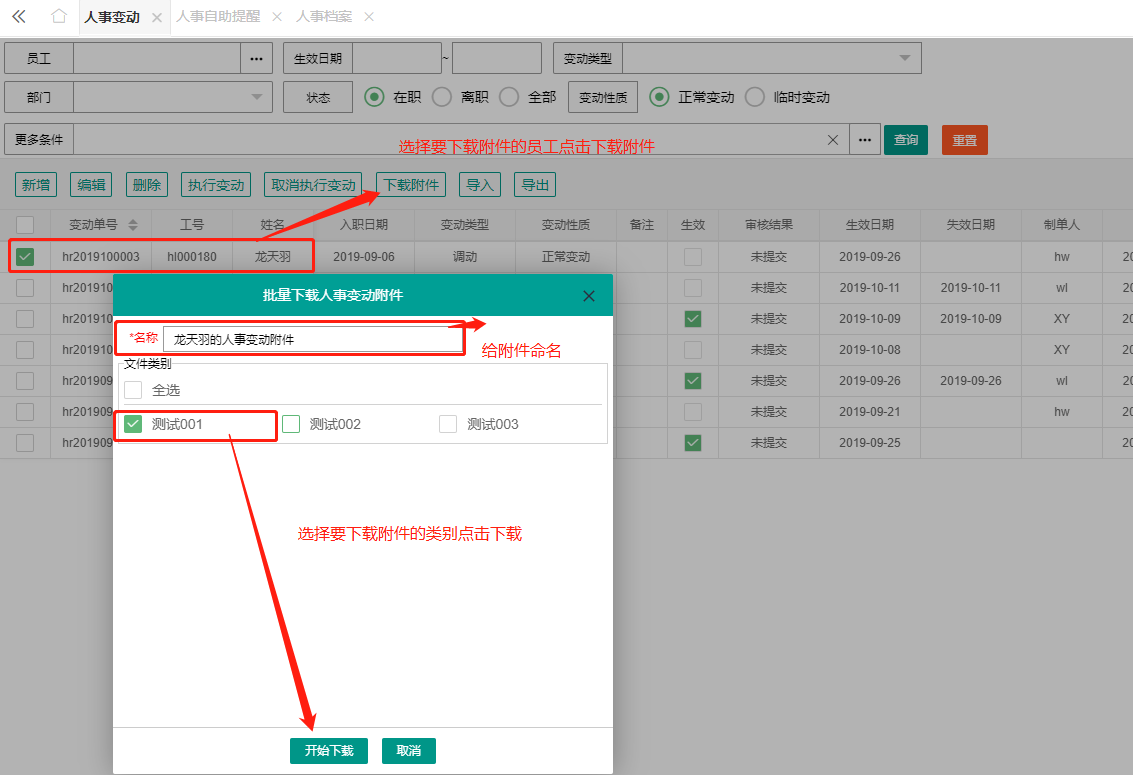Open the 部门 dropdown list

(x=256, y=97)
